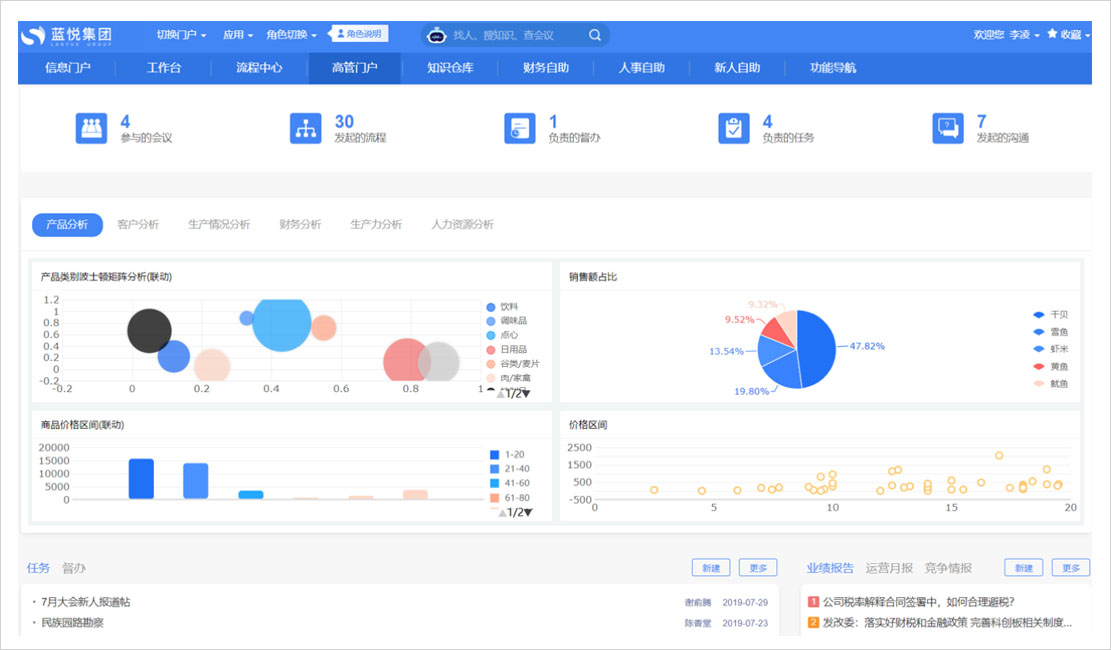The height and width of the screenshot is (650, 1111).
Task: Click 新建 button in the 任务 panel
Action: click(710, 568)
